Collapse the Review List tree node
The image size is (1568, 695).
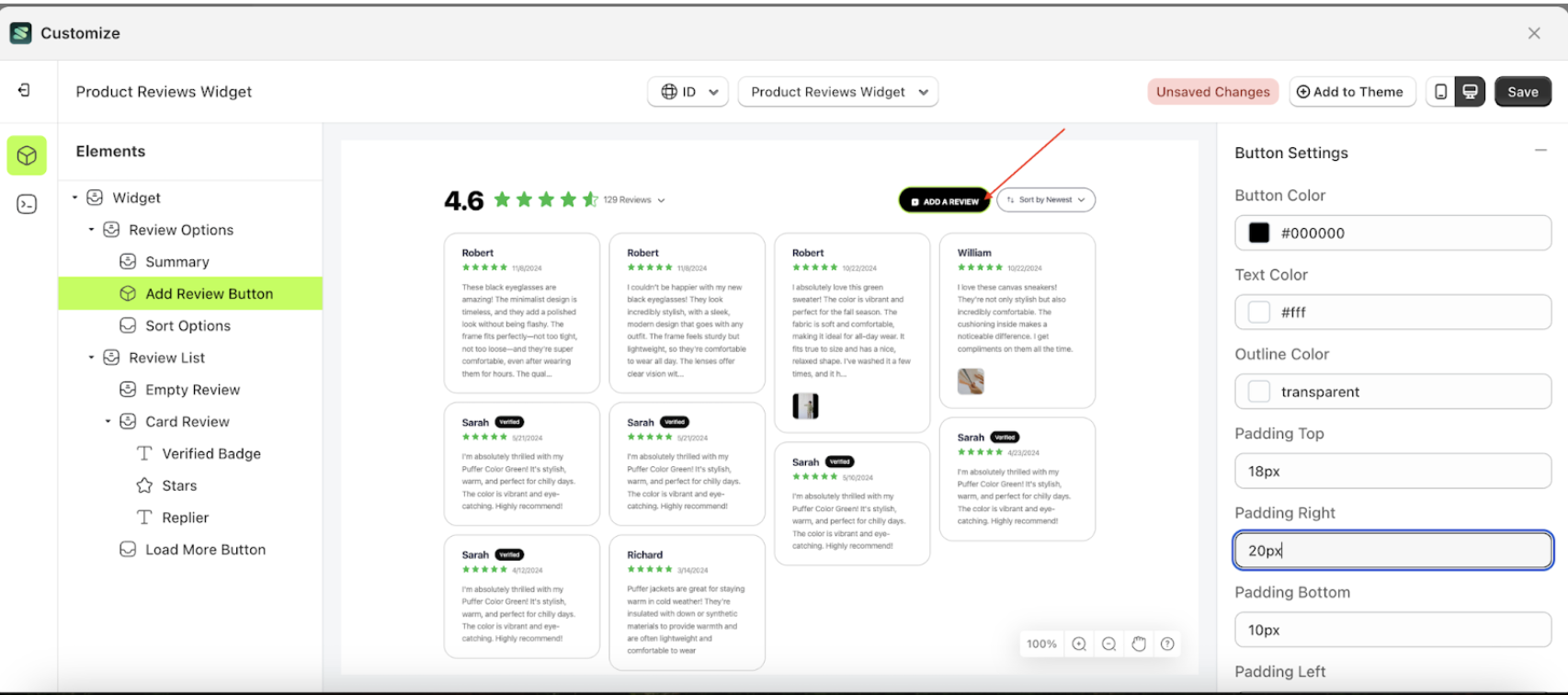click(x=91, y=358)
